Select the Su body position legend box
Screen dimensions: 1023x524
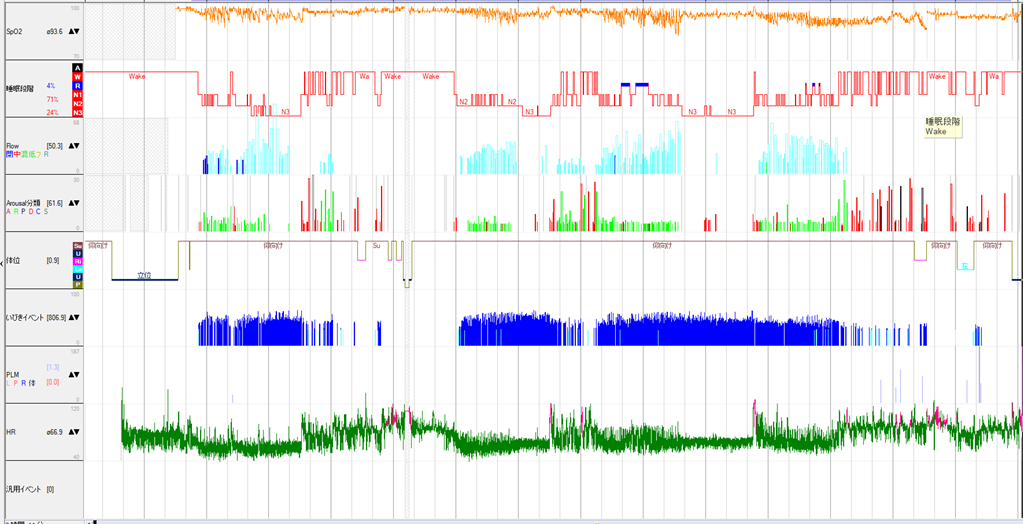point(78,245)
